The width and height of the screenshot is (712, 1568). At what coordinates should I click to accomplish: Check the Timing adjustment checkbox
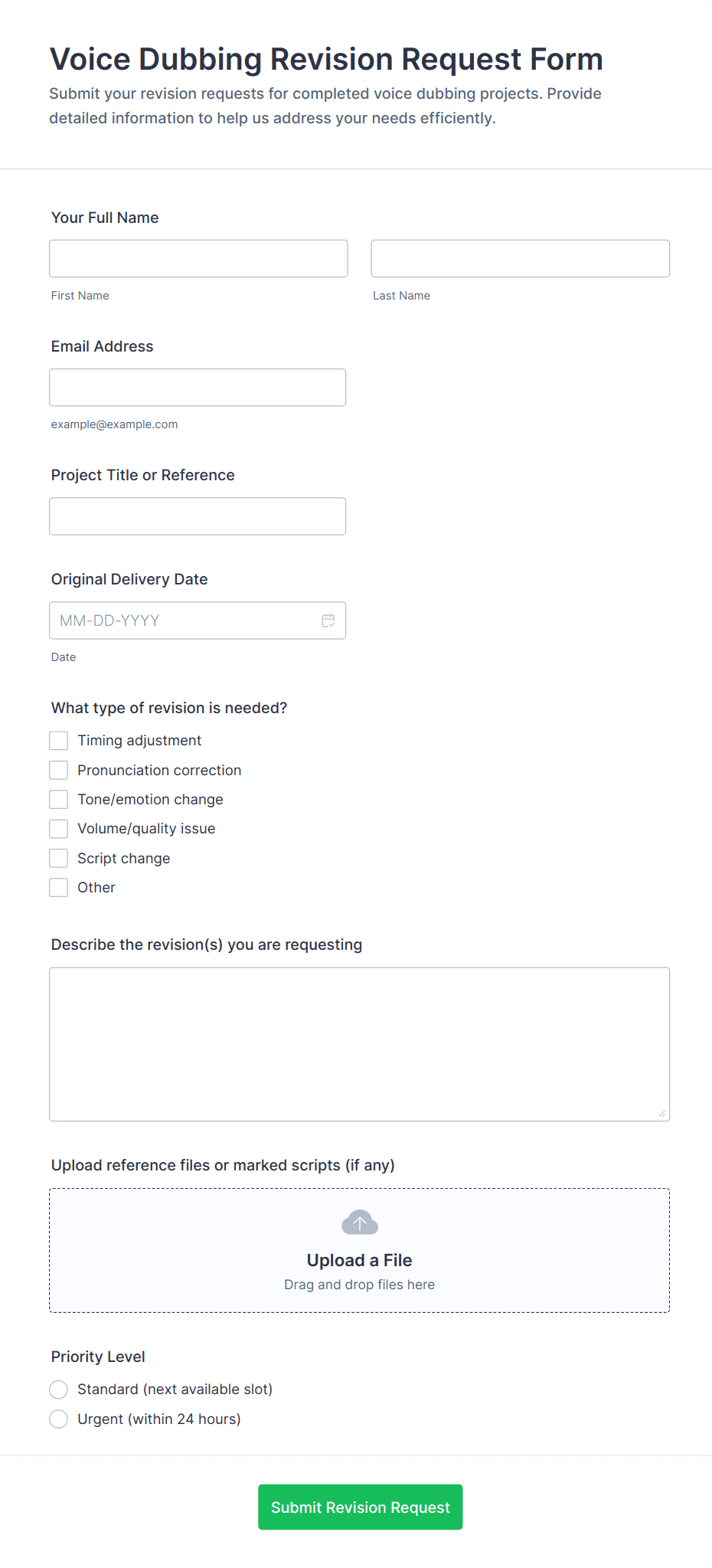(59, 741)
